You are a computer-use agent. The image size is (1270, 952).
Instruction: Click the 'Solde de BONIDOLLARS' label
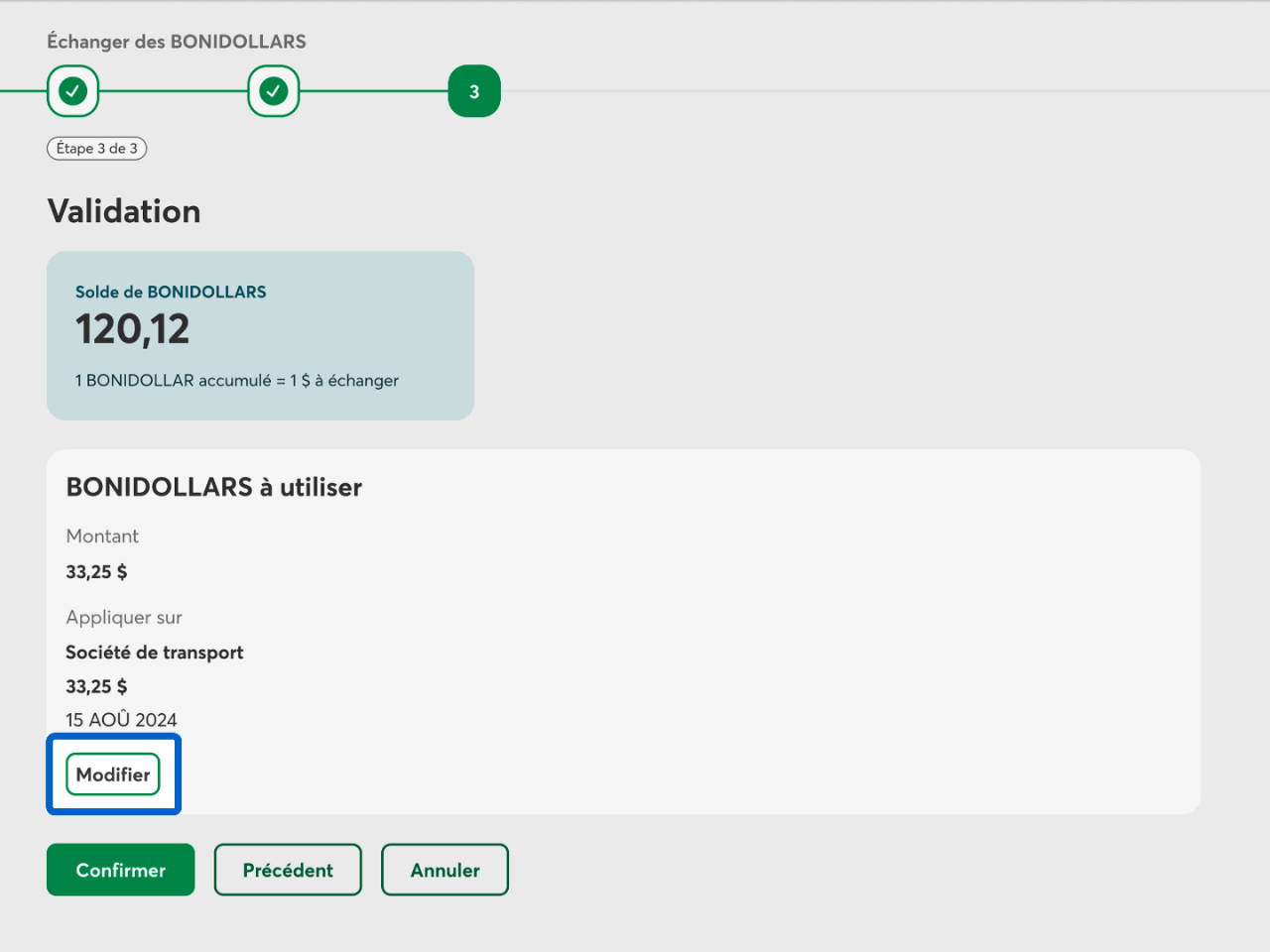click(x=171, y=292)
